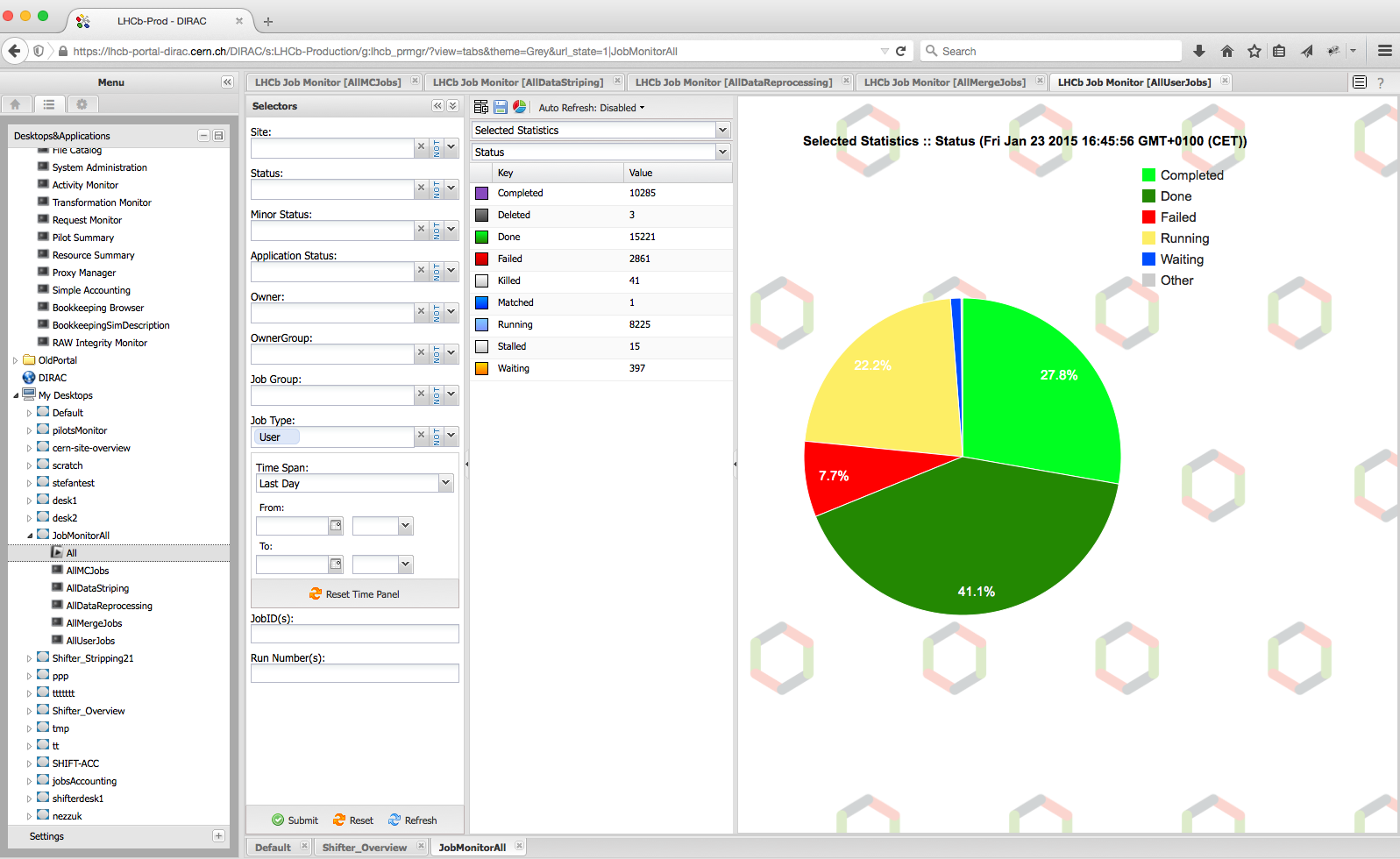Click the Firefox home icon
Image resolution: width=1400 pixels, height=859 pixels.
coord(1226,51)
